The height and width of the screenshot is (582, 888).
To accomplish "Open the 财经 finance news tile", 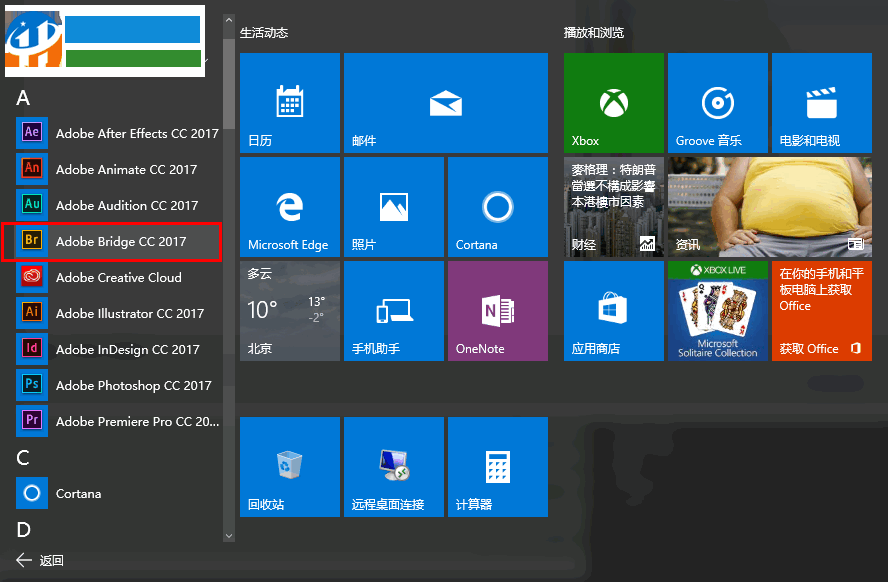I will (x=614, y=207).
